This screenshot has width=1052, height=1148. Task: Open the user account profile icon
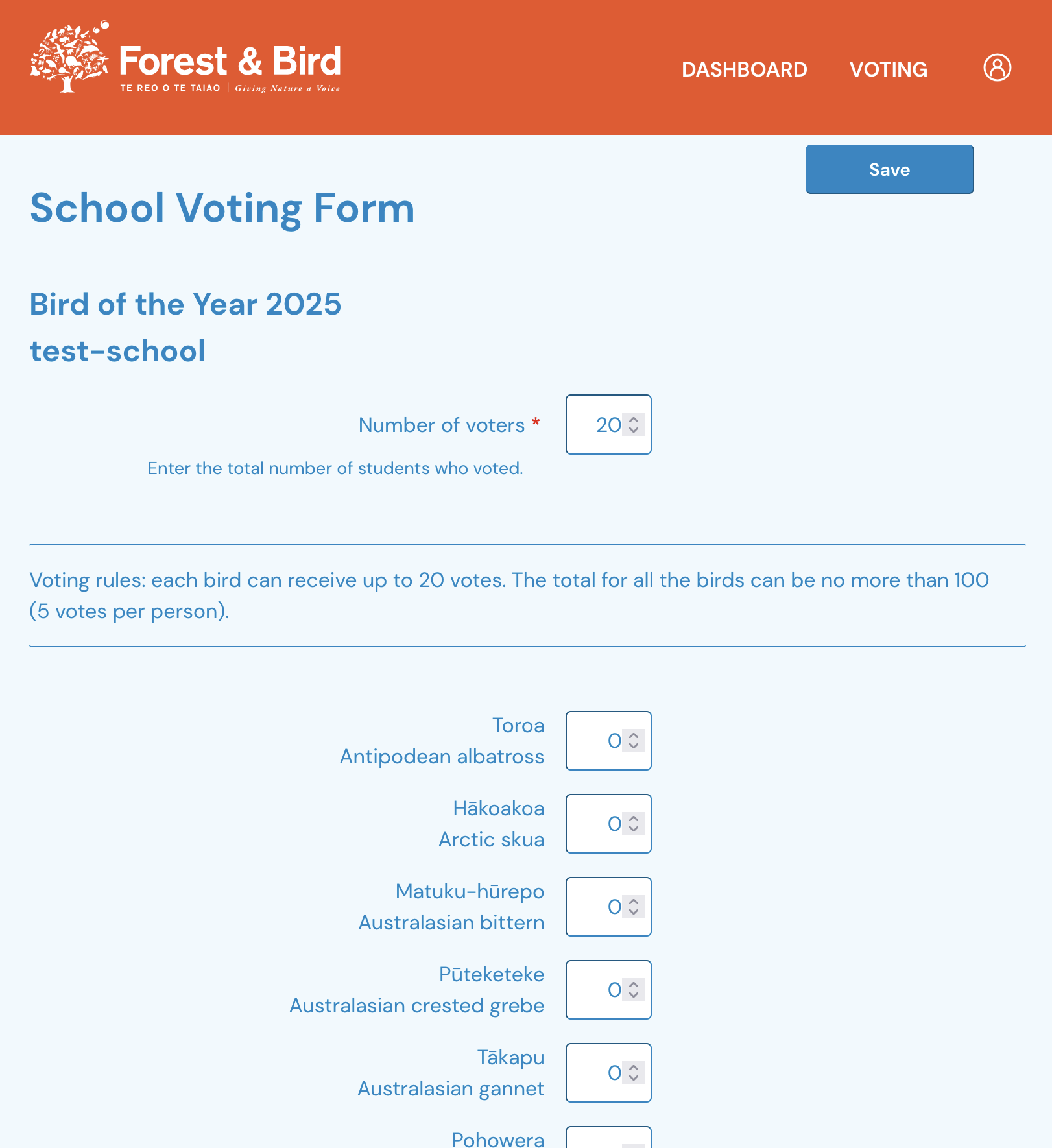pyautogui.click(x=997, y=67)
